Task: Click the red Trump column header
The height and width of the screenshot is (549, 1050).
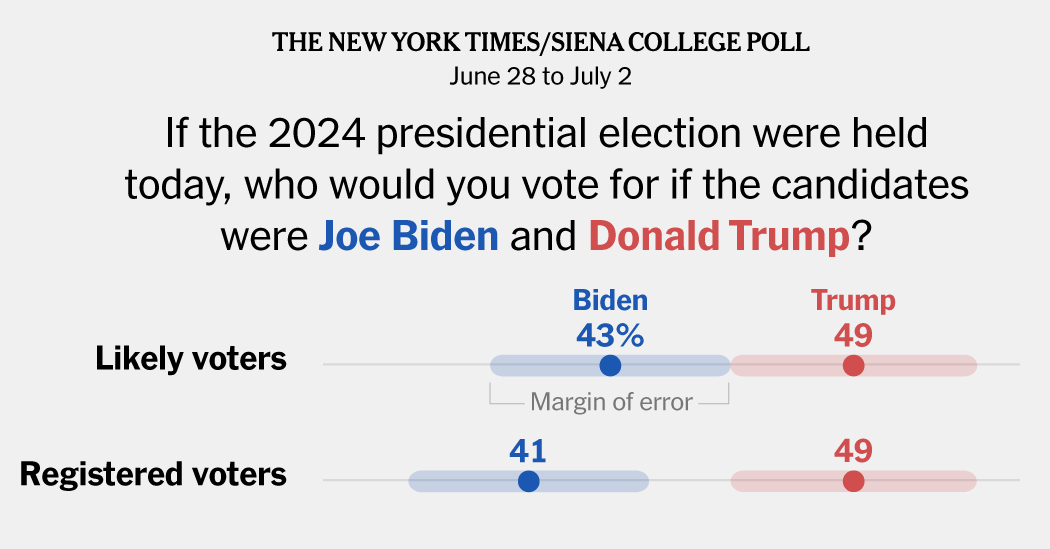Action: click(x=853, y=301)
